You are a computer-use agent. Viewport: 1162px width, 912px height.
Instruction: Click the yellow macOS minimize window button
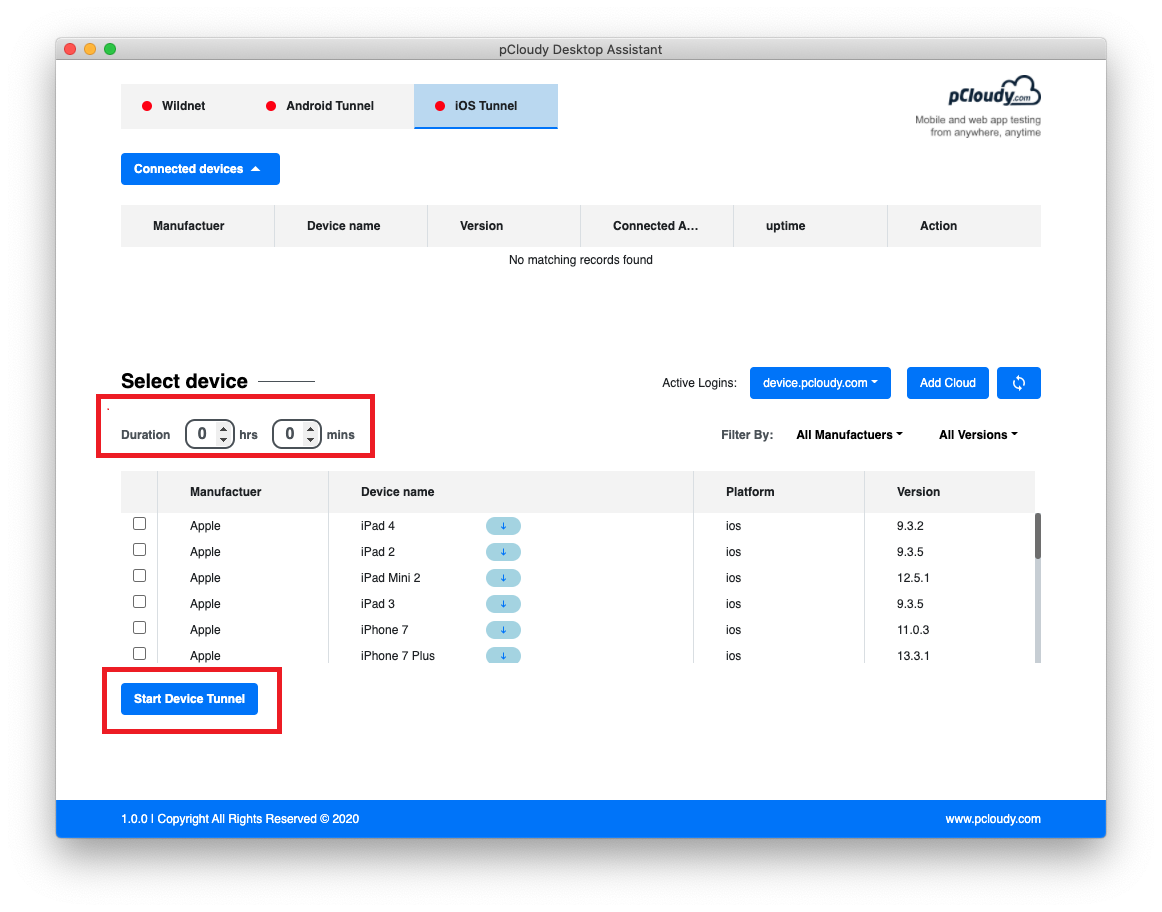[90, 49]
